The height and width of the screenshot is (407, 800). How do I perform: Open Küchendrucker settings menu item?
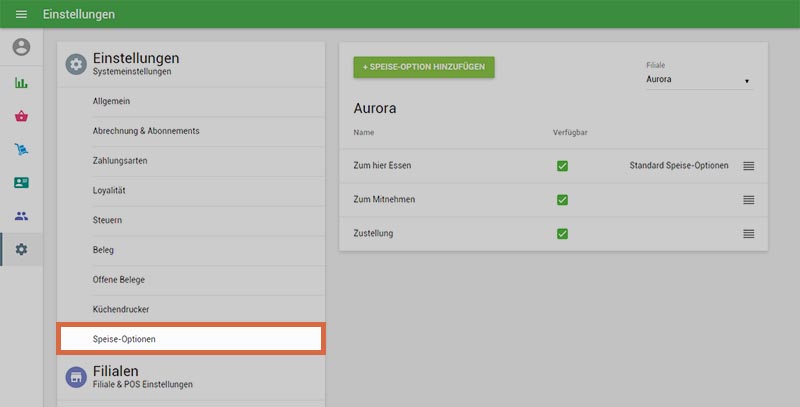pos(120,310)
